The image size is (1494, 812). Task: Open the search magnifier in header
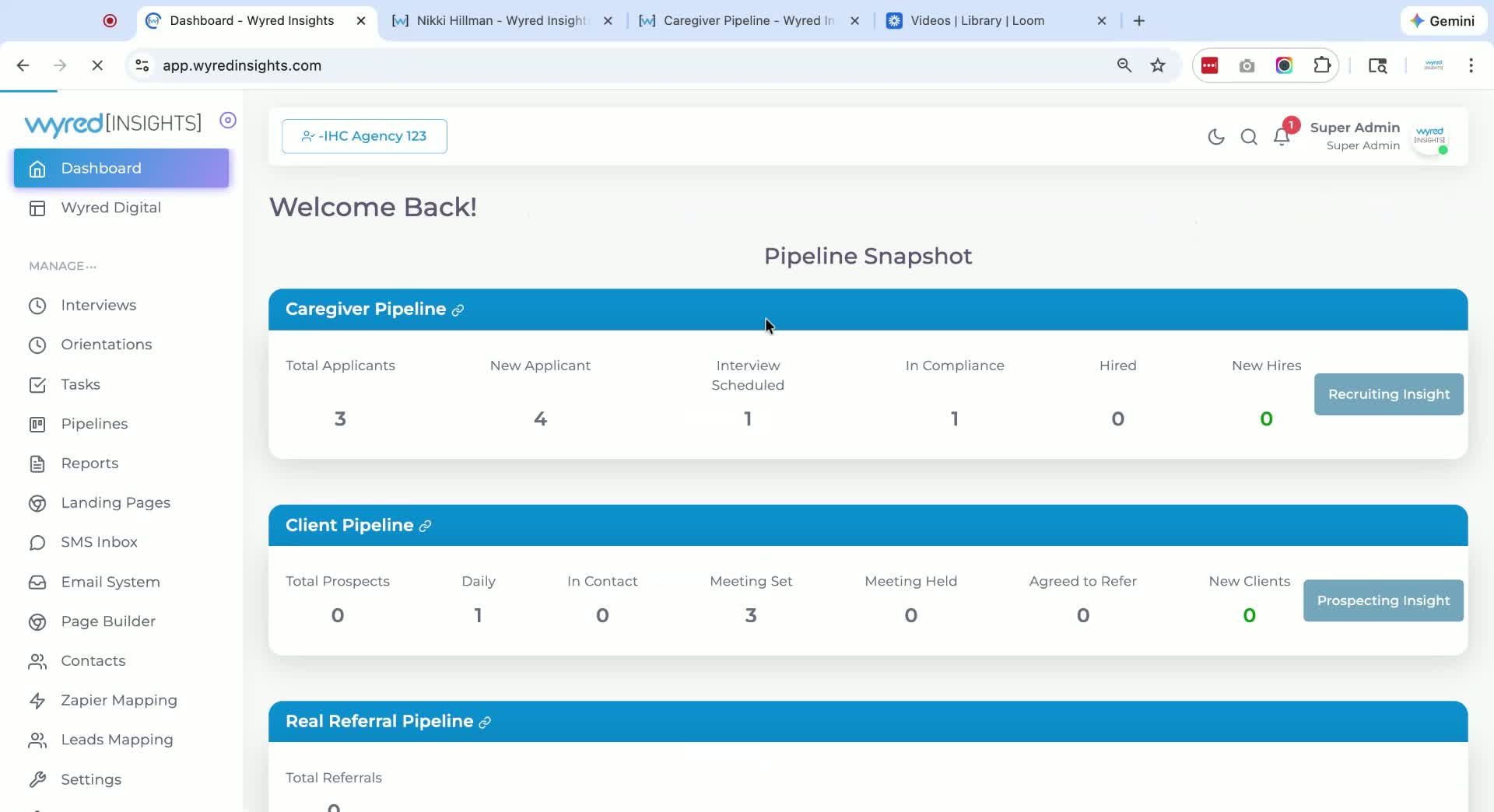pos(1249,137)
